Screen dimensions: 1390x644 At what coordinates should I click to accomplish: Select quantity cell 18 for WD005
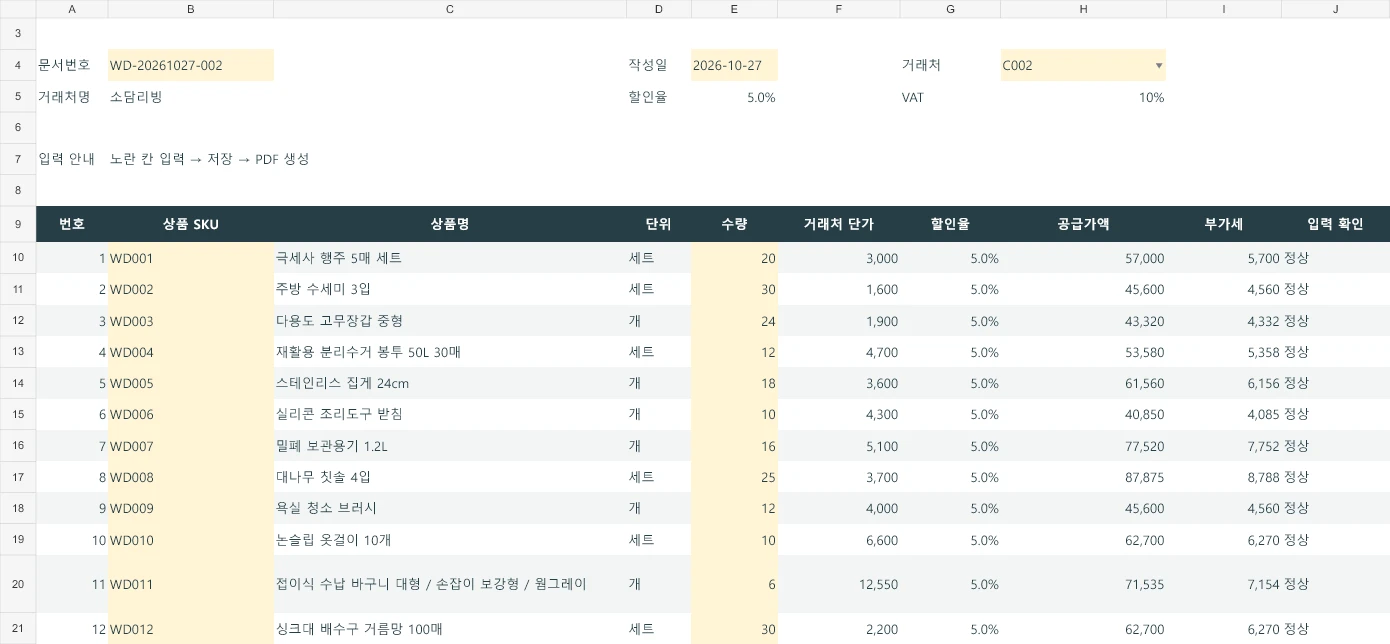(734, 383)
